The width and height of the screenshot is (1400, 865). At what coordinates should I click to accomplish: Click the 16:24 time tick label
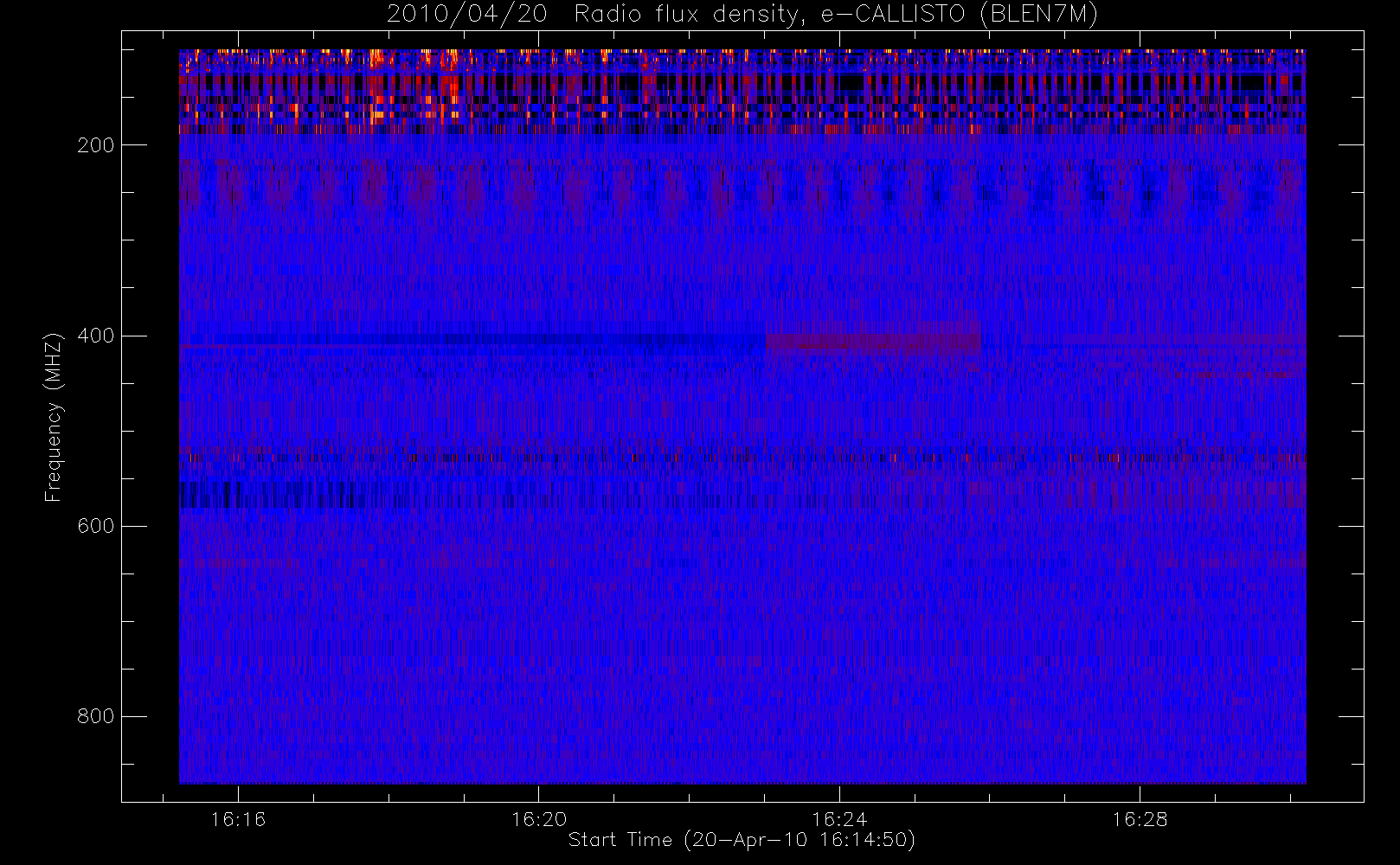click(x=838, y=819)
